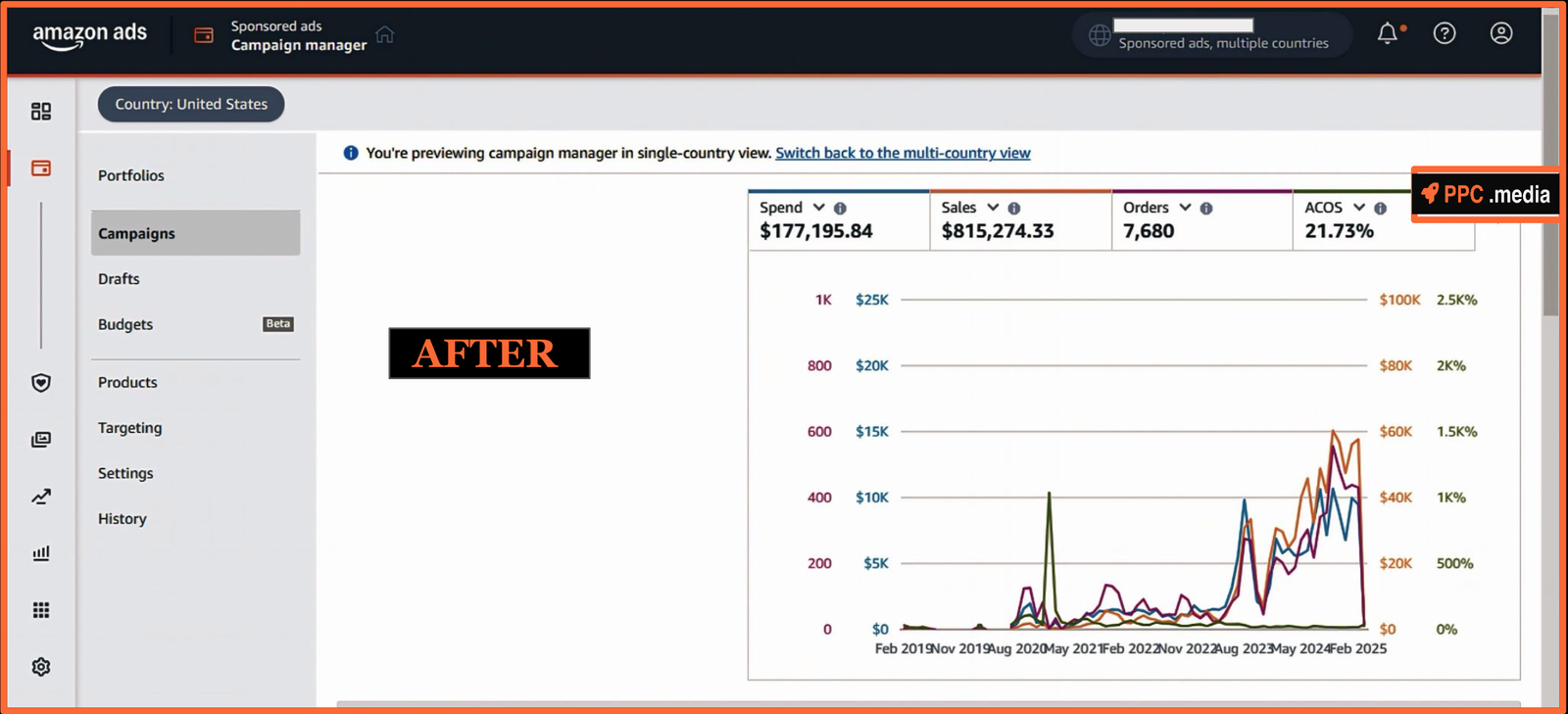This screenshot has width=1568, height=714.
Task: Click the vertical scrollbar on the right
Action: (x=1550, y=196)
